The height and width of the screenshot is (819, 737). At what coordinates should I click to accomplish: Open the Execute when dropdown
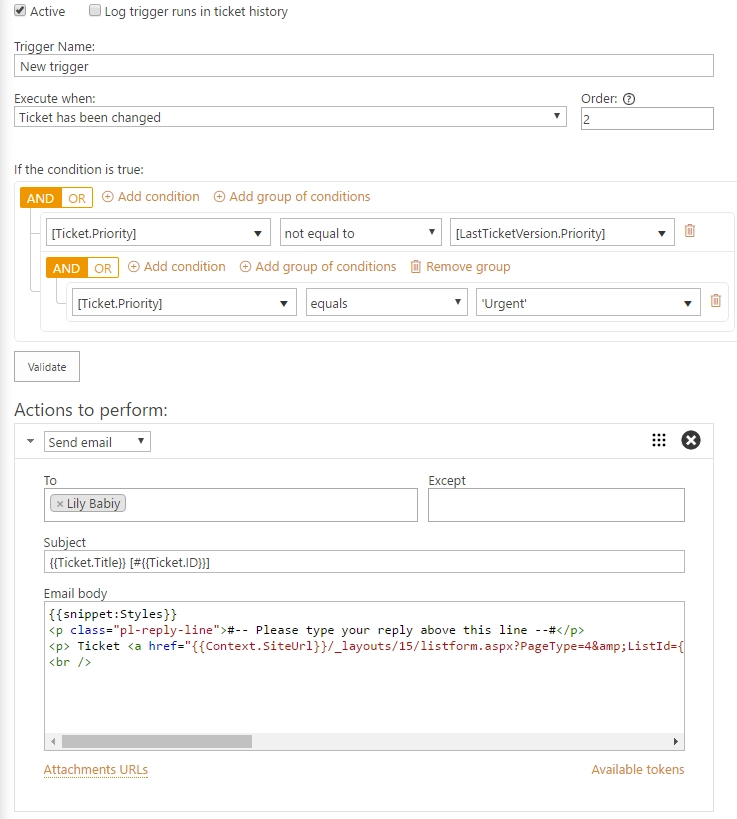pyautogui.click(x=290, y=117)
